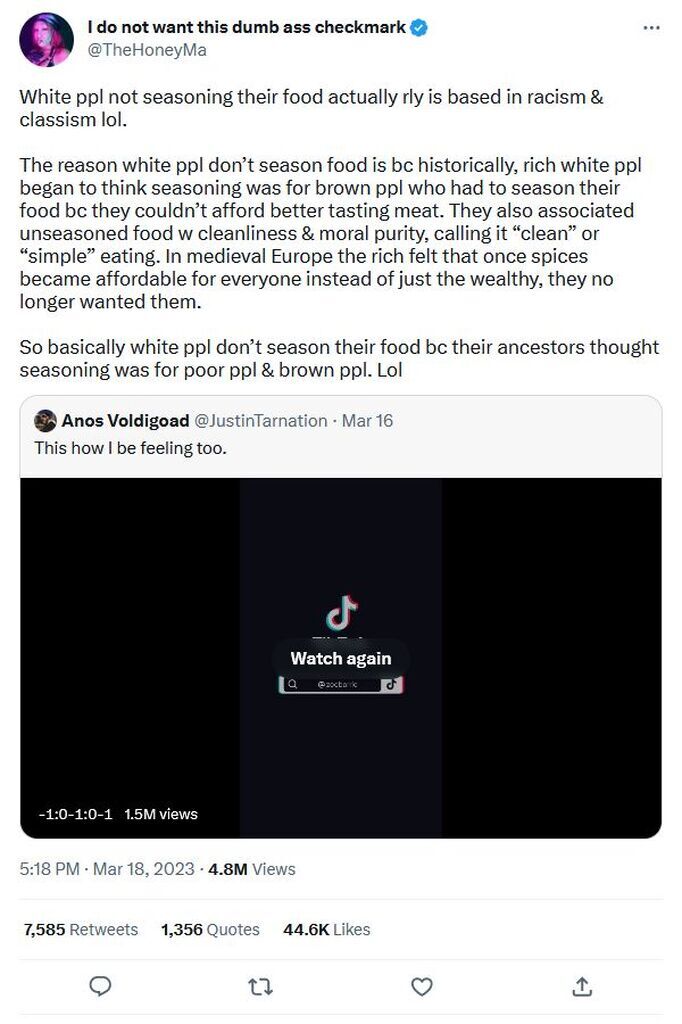Image resolution: width=682 pixels, height=1024 pixels.
Task: Open the quoted tweet text 'This how I be feeling too.'
Action: 131,447
